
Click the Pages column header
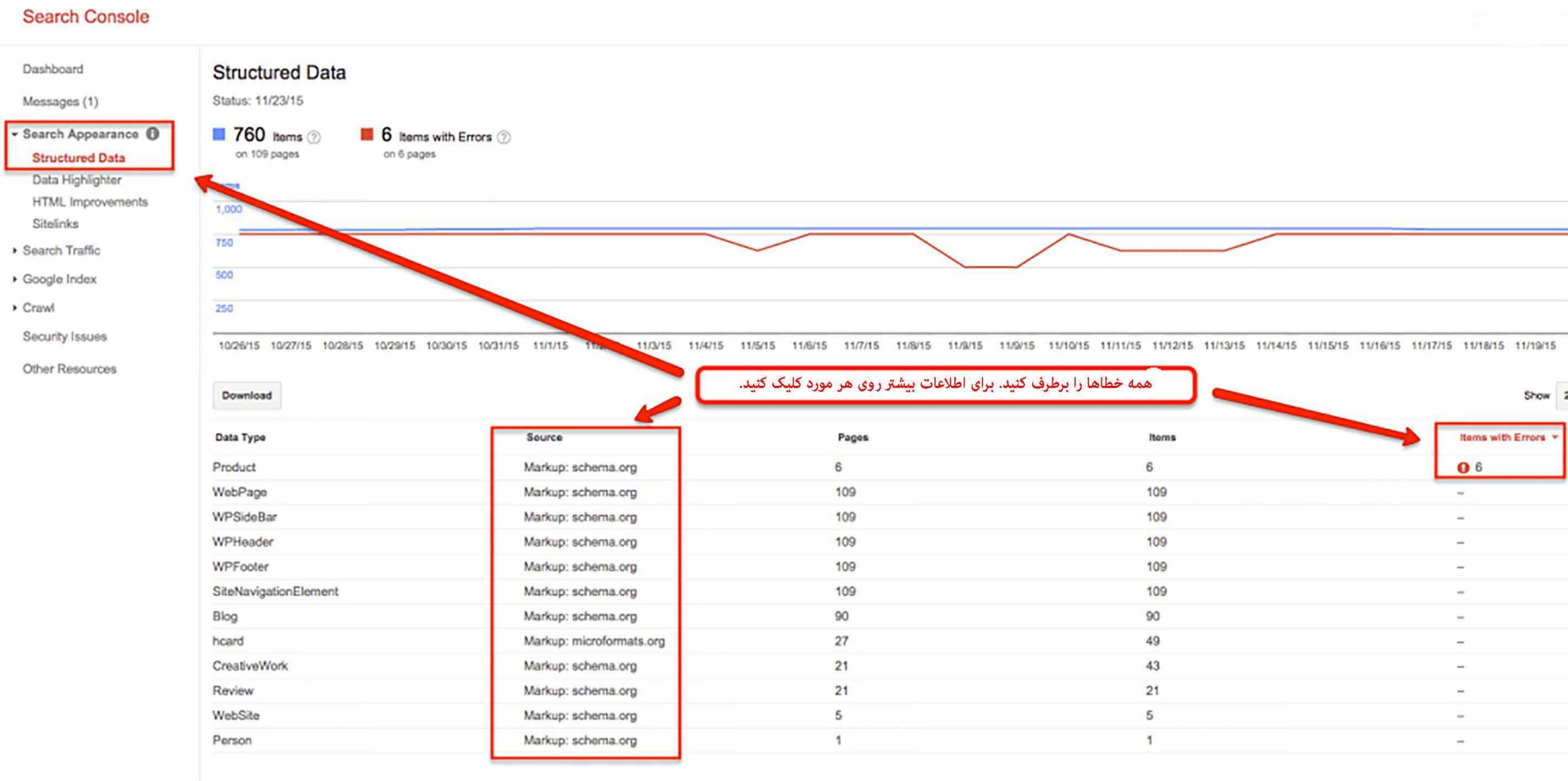pyautogui.click(x=853, y=437)
